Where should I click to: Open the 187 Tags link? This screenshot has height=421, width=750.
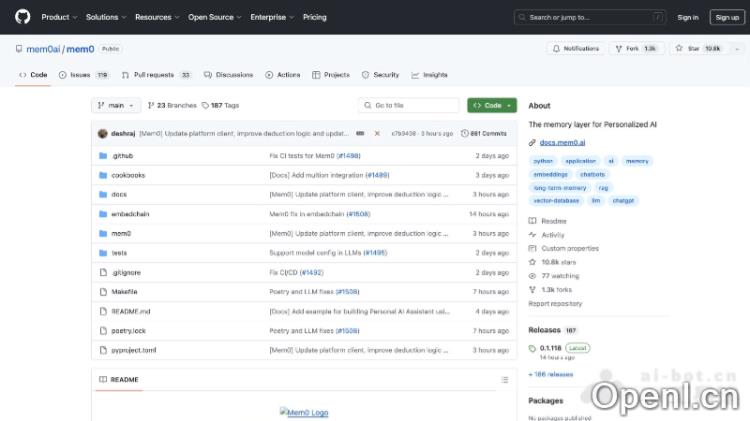220,105
